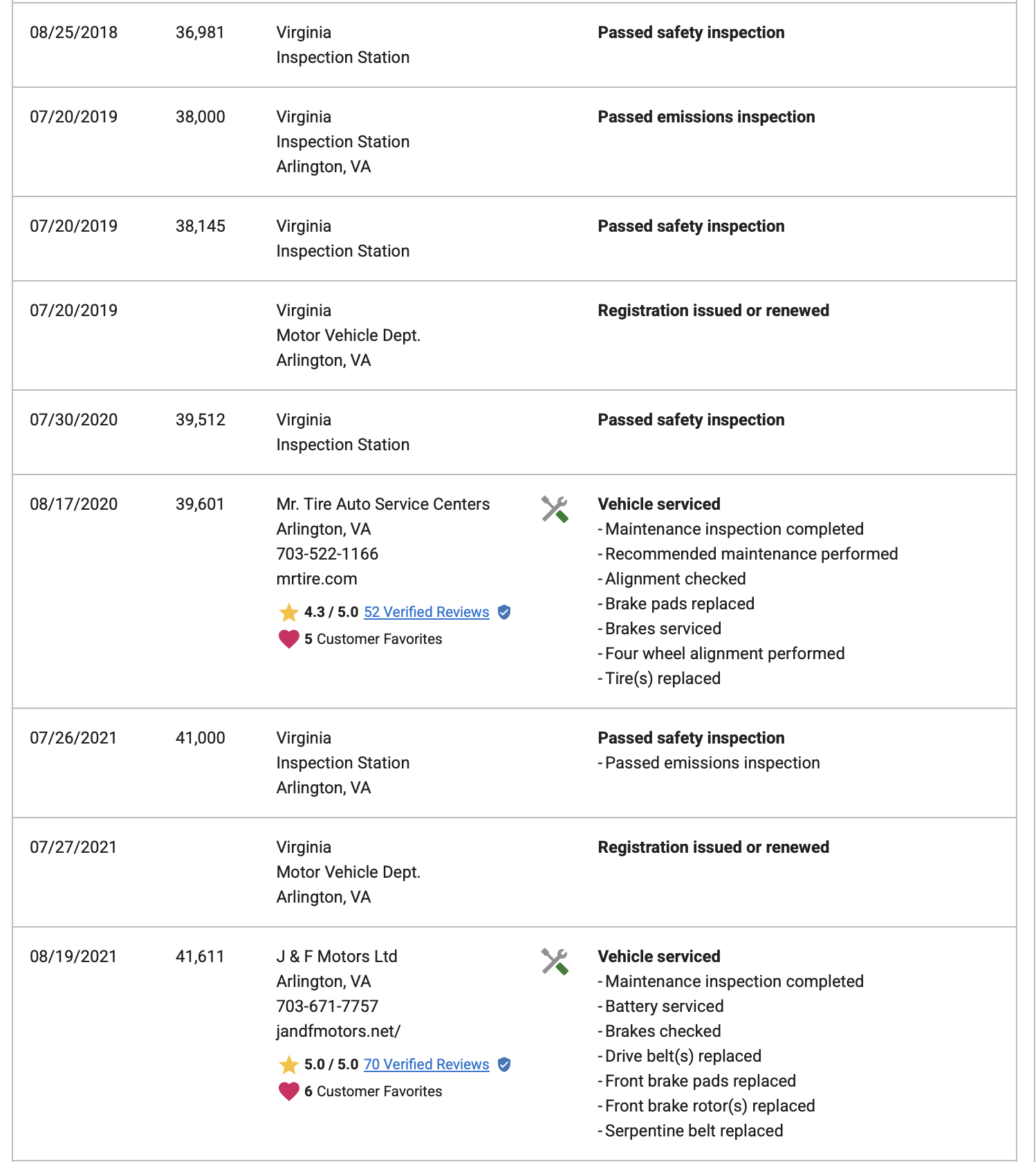Screen dimensions: 1036x1162
Task: Click the heart icon next to 6 Customer Favorites
Action: pyautogui.click(x=288, y=1091)
